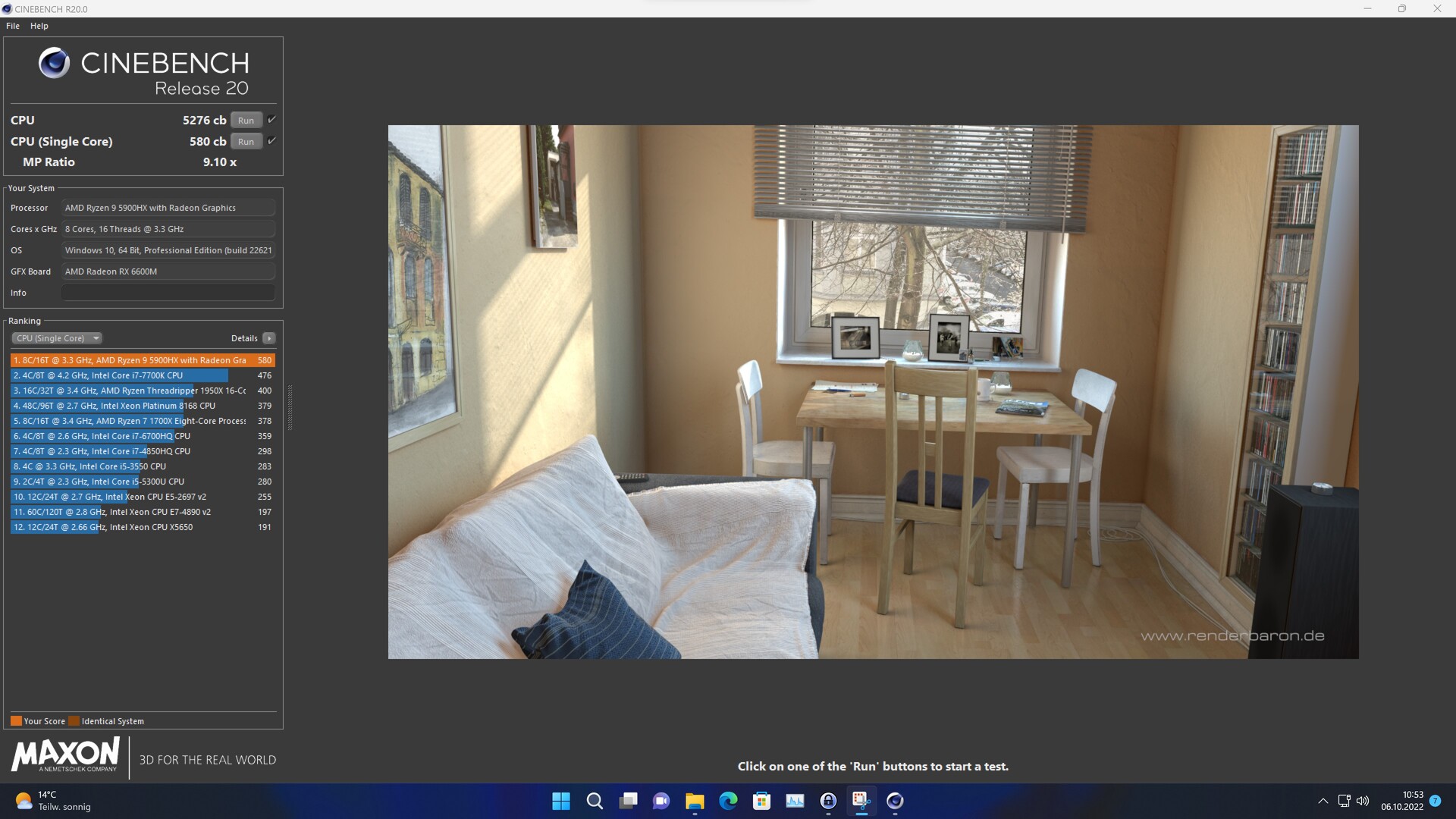Click the orange Your Score color swatch

16,721
